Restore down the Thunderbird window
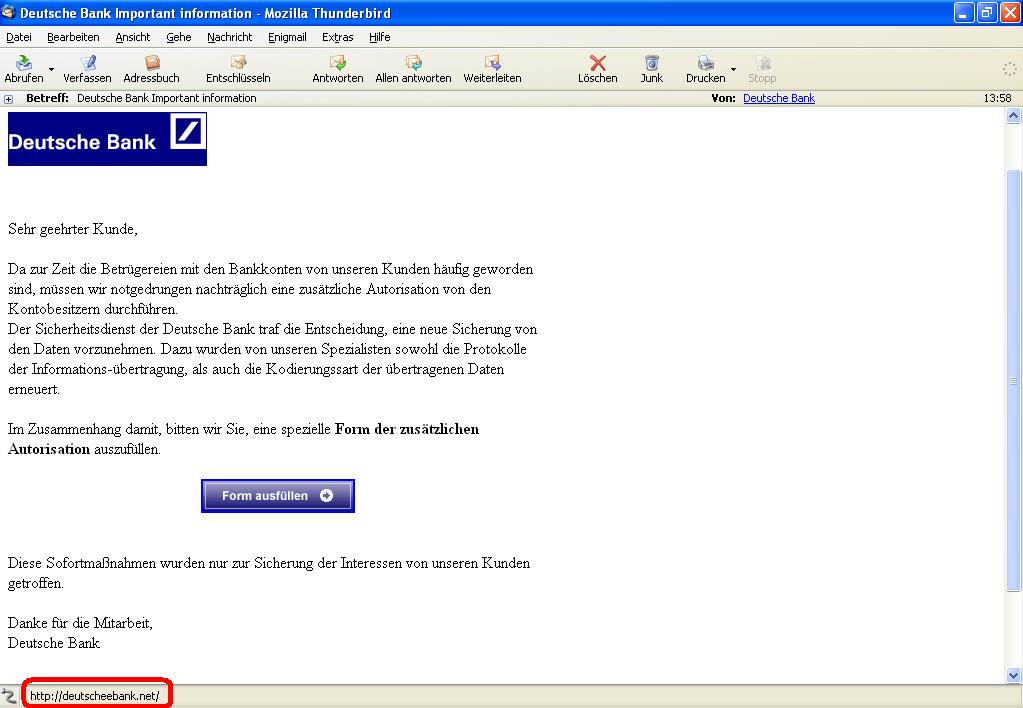The image size is (1023, 708). point(986,12)
